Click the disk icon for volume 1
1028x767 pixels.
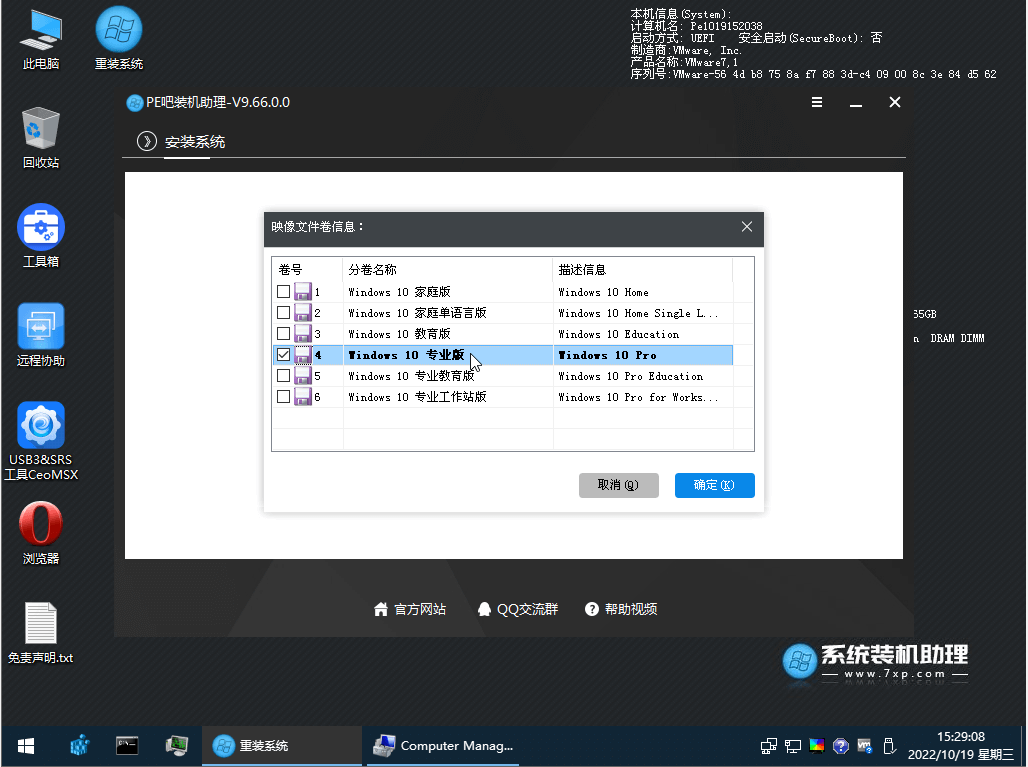(302, 292)
